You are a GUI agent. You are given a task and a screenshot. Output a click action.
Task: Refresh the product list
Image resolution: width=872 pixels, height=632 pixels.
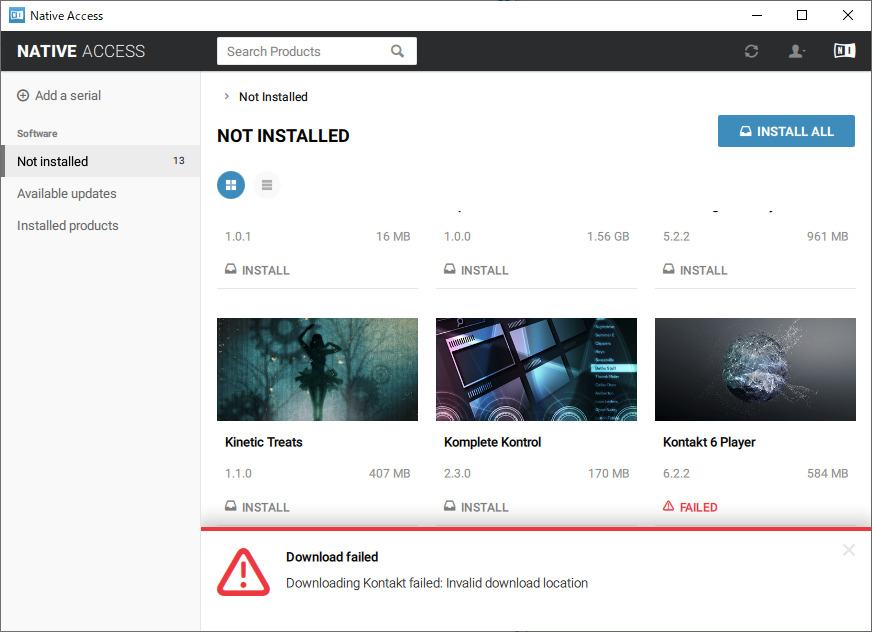click(x=751, y=51)
